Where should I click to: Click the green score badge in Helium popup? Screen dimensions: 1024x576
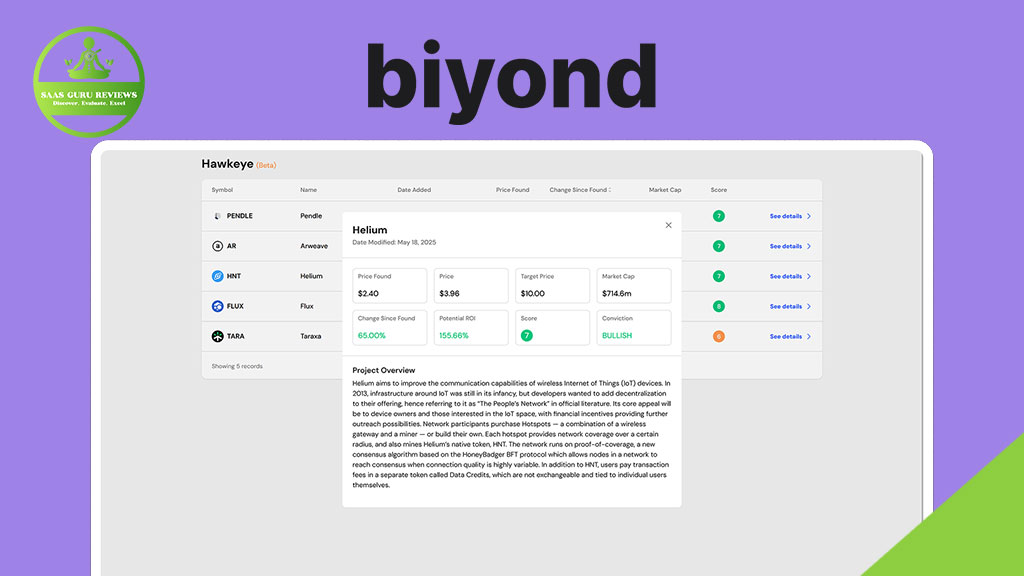coord(526,336)
